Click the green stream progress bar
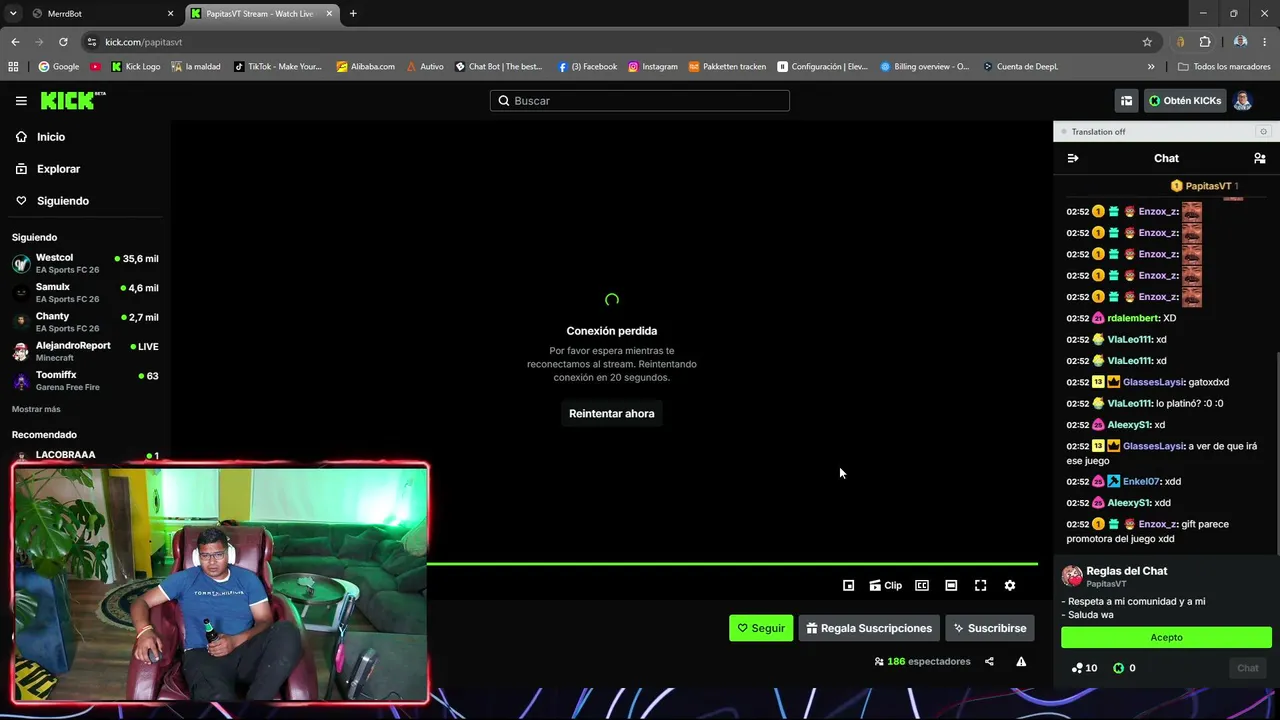The width and height of the screenshot is (1280, 720). click(x=732, y=564)
